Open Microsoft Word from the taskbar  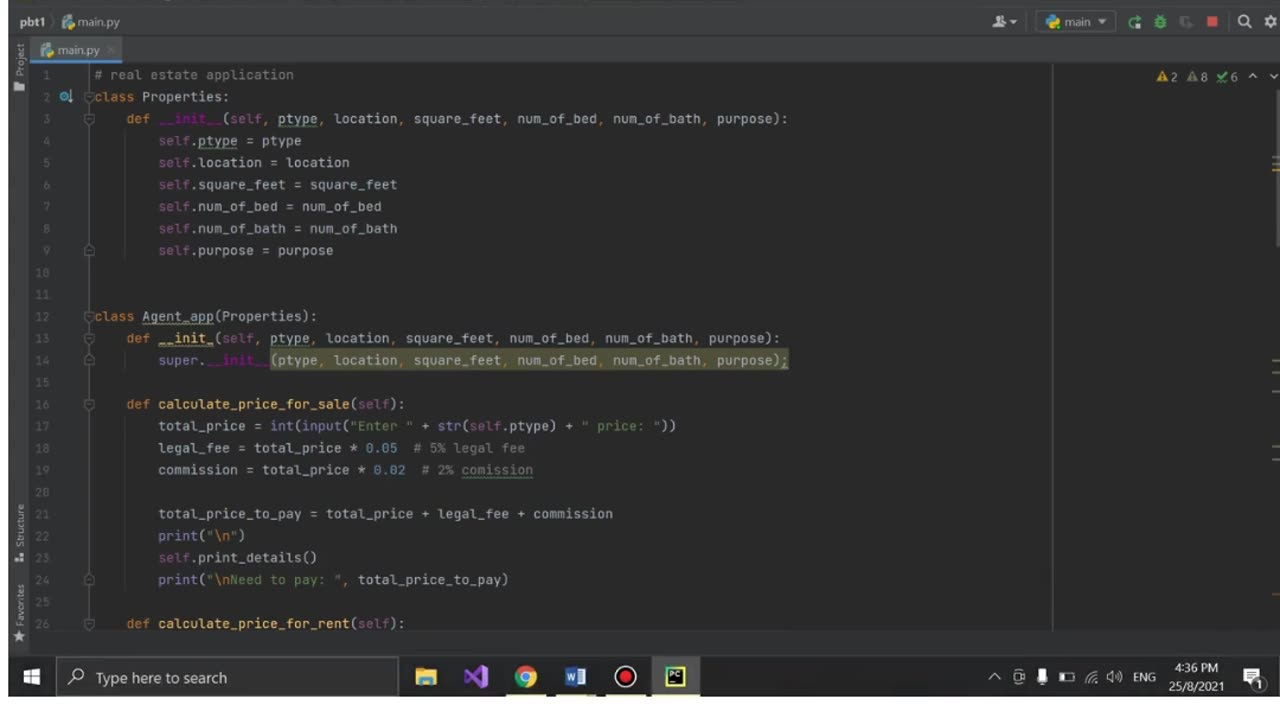[x=576, y=677]
